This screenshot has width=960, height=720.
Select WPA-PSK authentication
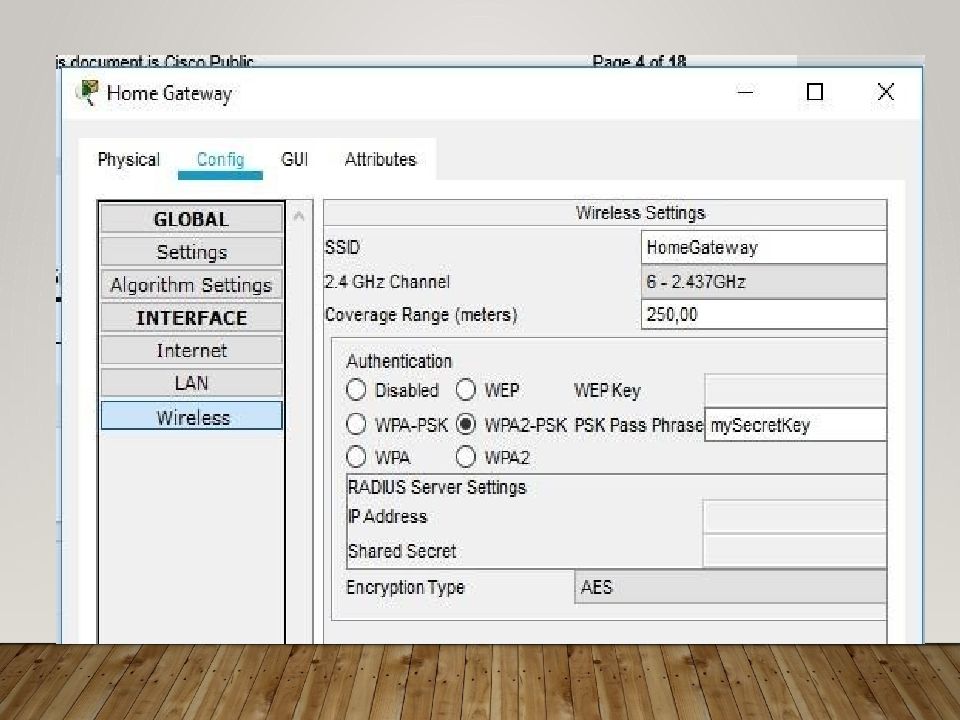coord(356,424)
